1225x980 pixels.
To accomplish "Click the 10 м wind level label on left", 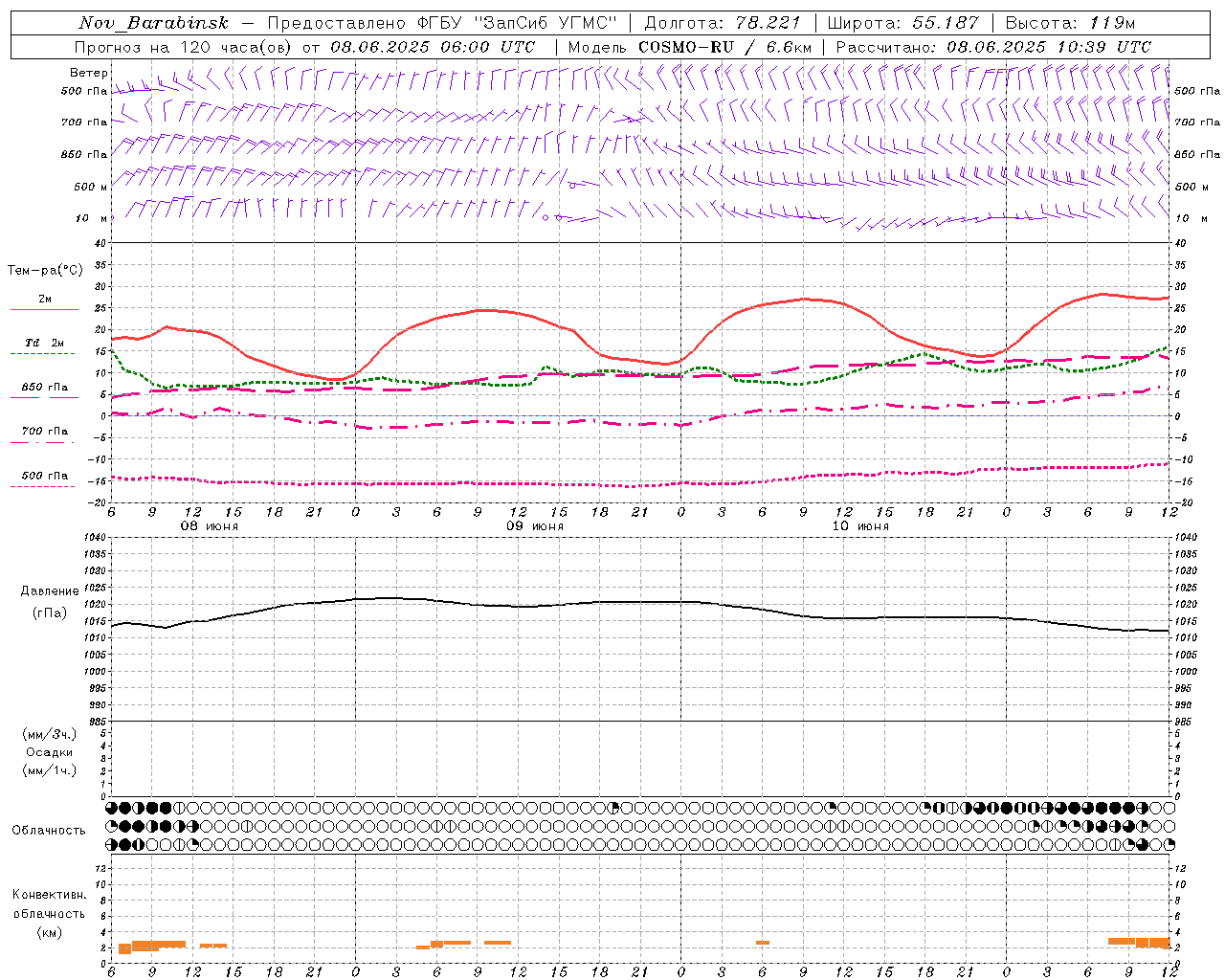I will pyautogui.click(x=91, y=218).
